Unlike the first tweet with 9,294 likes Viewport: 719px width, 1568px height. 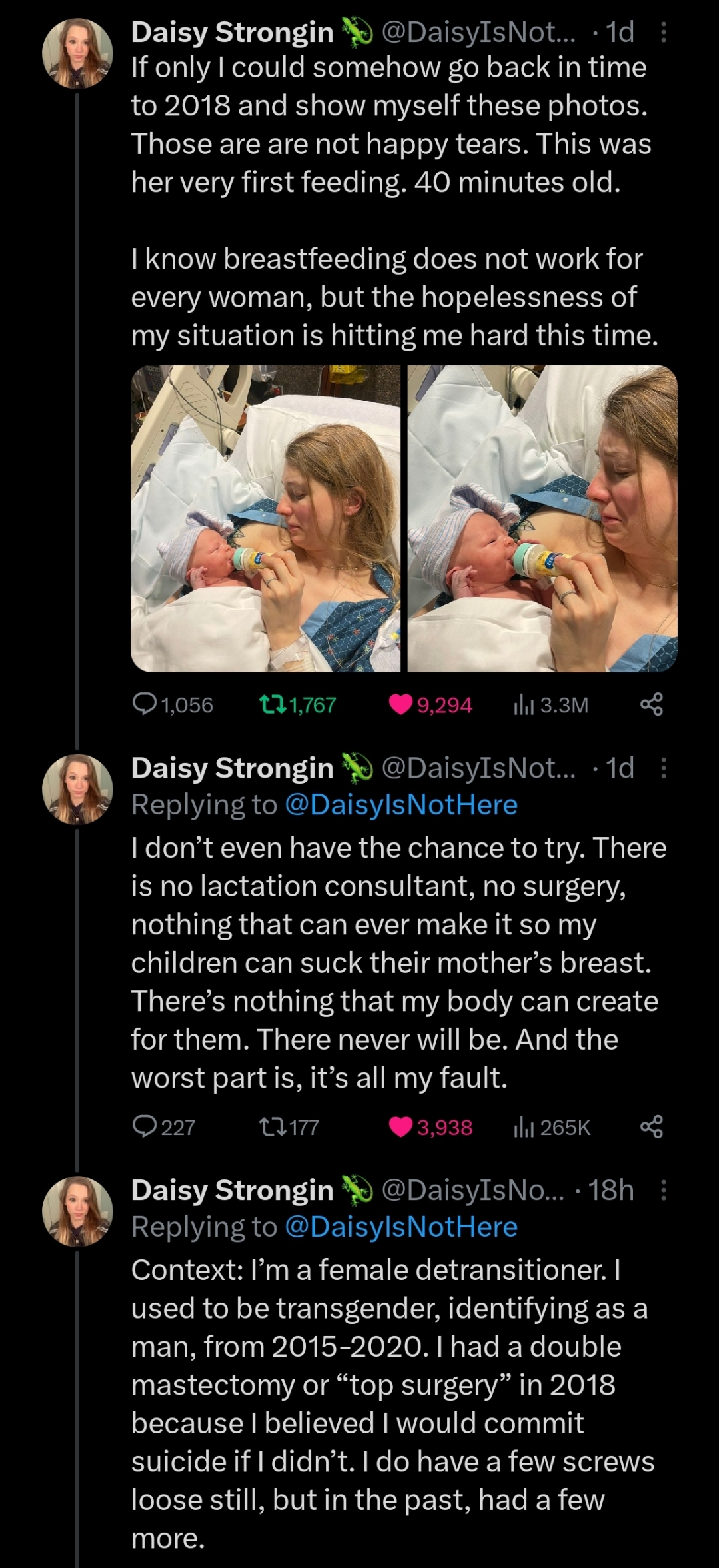400,704
